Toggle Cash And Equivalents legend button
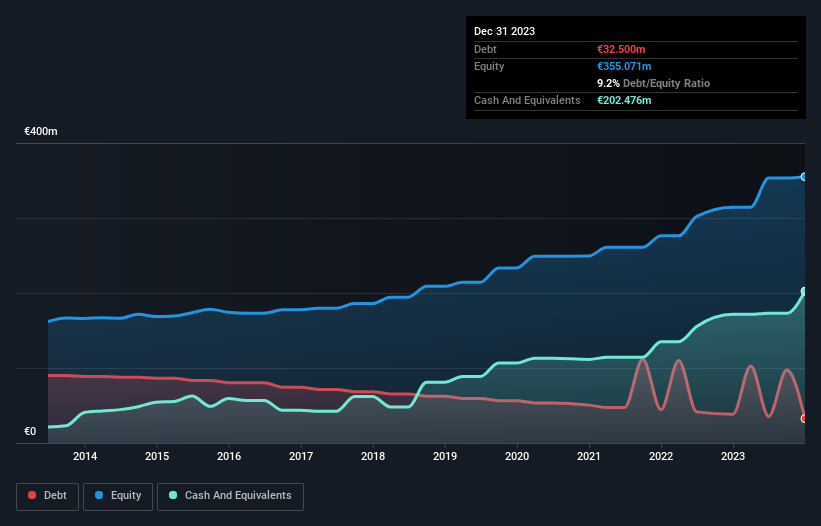Viewport: 821px width, 526px height. [230, 496]
